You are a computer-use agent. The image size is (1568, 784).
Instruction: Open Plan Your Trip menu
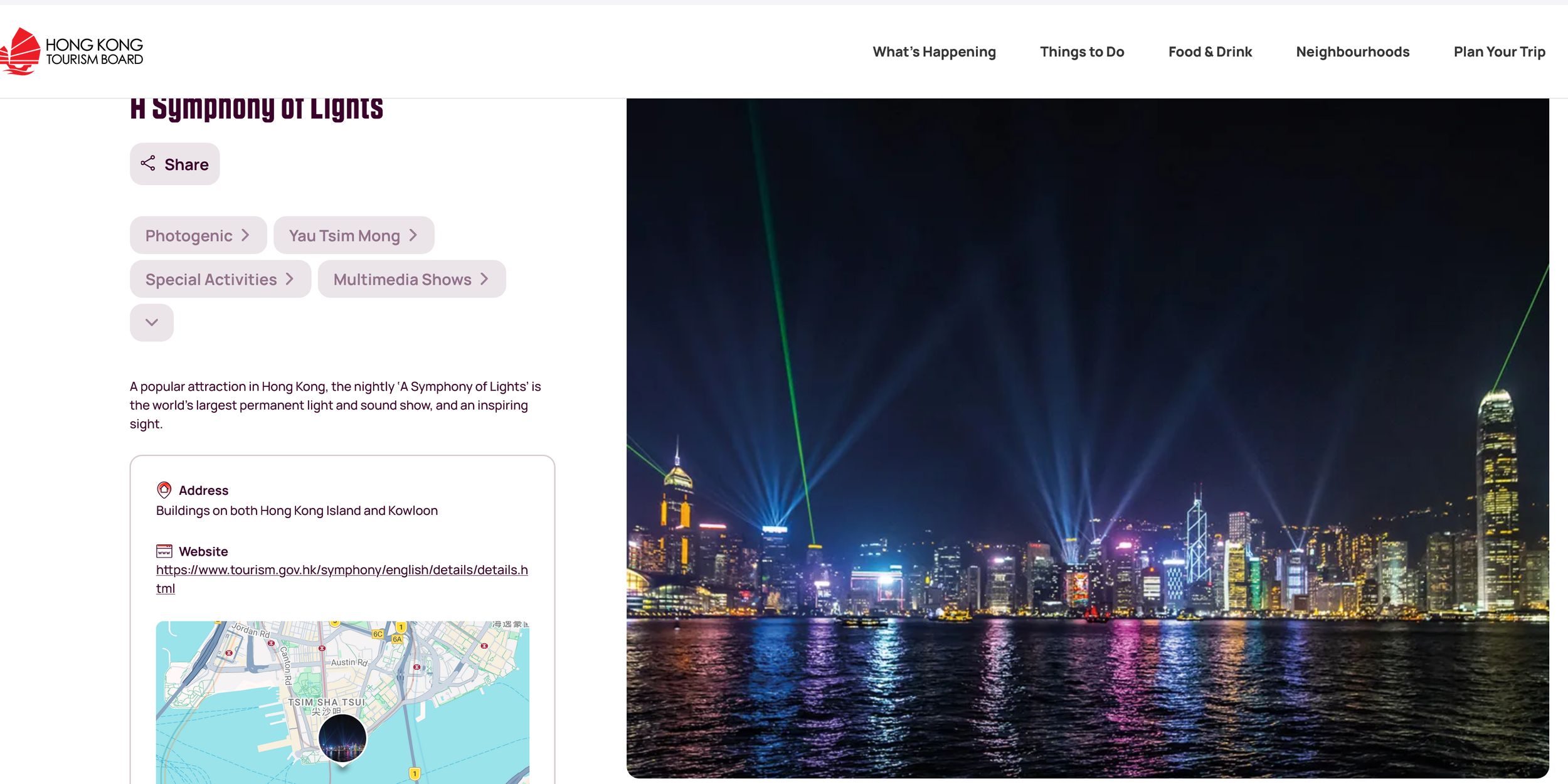[x=1499, y=51]
